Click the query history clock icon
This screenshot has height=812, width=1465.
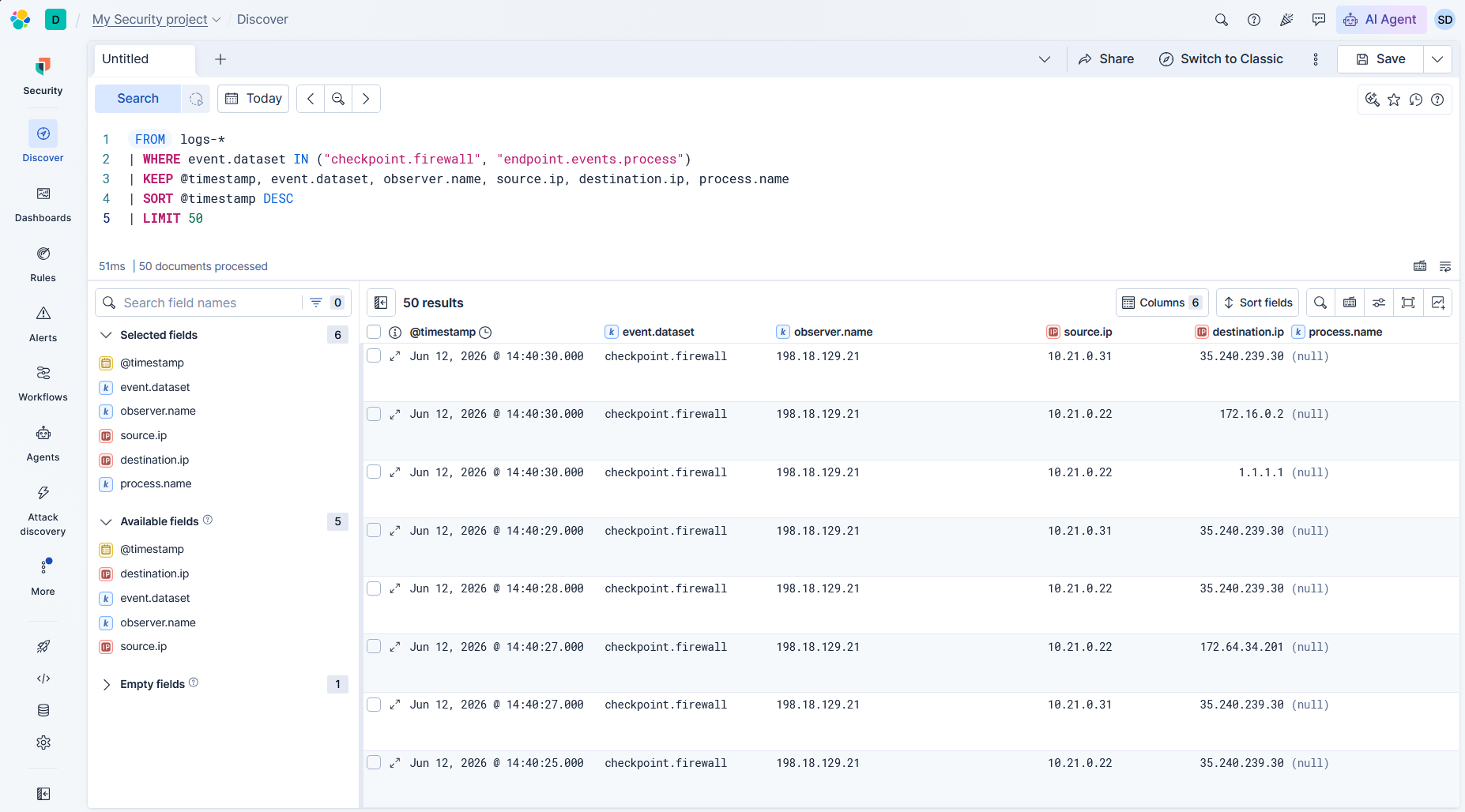coord(1416,100)
